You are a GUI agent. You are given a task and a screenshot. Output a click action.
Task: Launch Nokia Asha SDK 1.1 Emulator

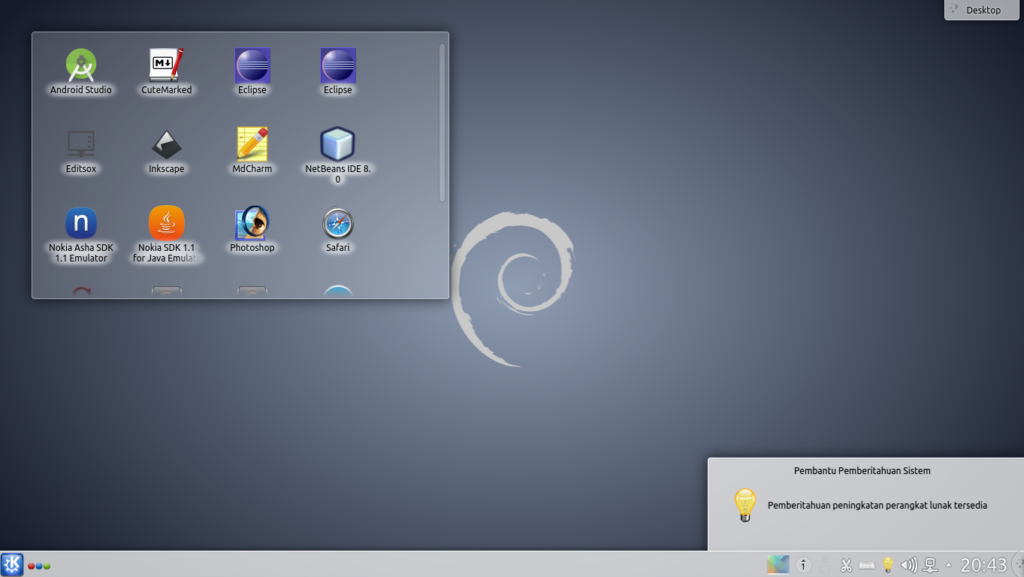[81, 223]
